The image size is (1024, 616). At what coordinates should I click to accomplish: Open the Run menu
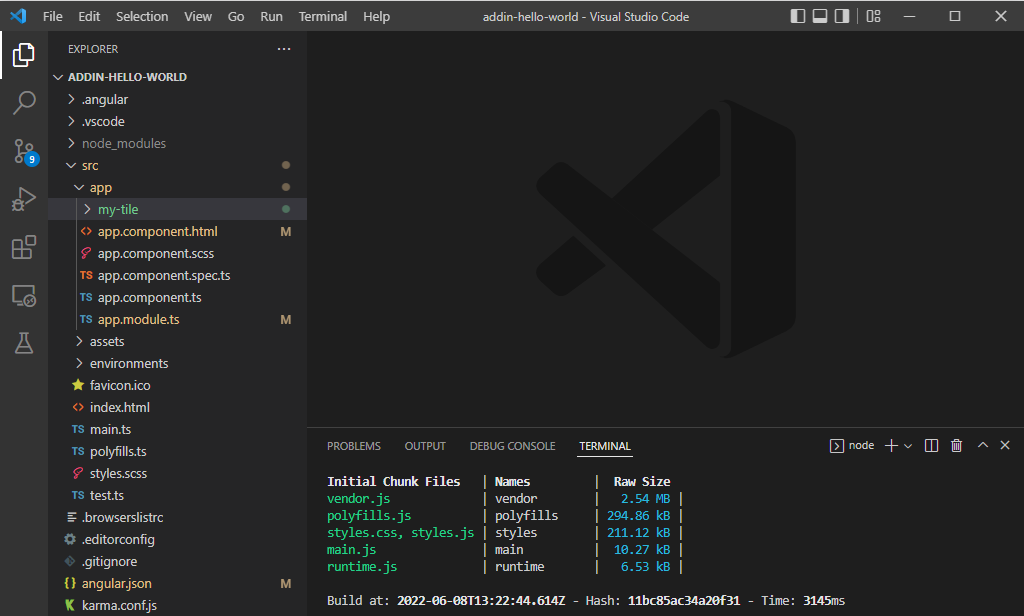click(x=272, y=16)
